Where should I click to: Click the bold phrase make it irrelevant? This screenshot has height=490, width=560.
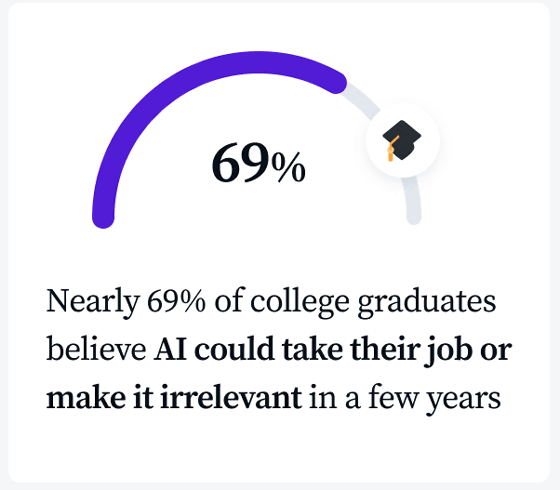tap(174, 397)
